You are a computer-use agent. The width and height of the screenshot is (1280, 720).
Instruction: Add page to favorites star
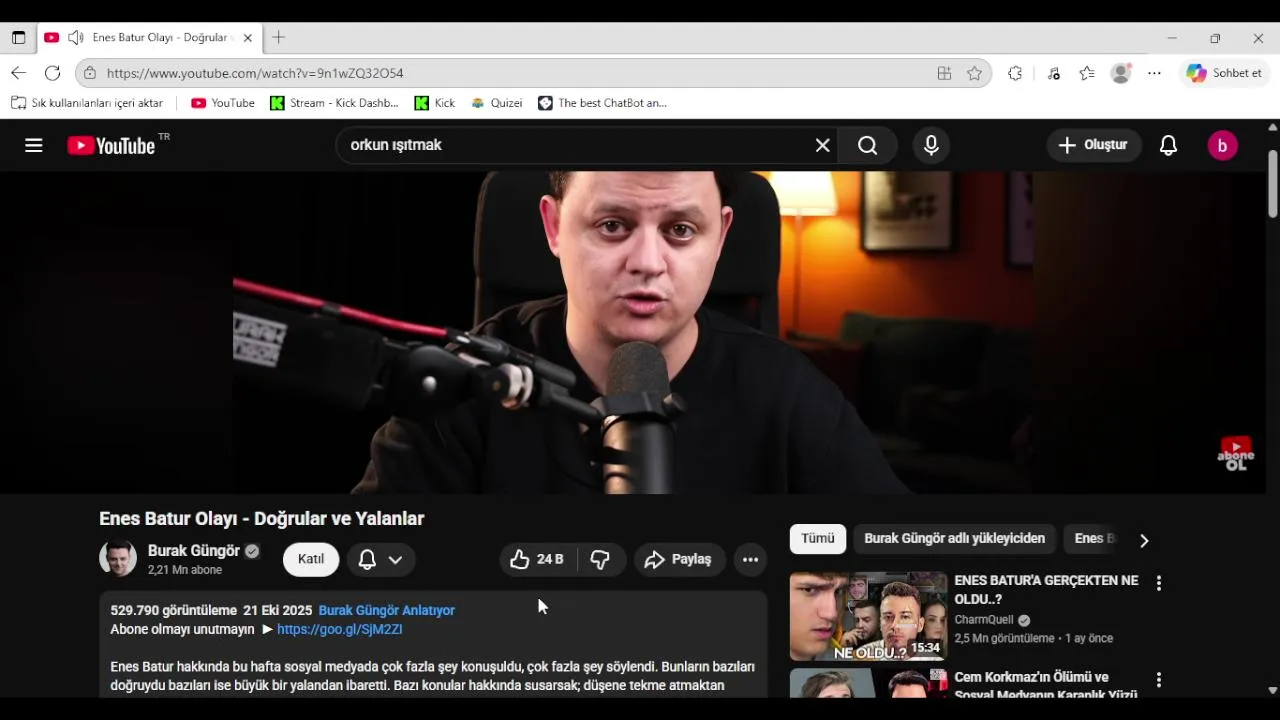[974, 73]
